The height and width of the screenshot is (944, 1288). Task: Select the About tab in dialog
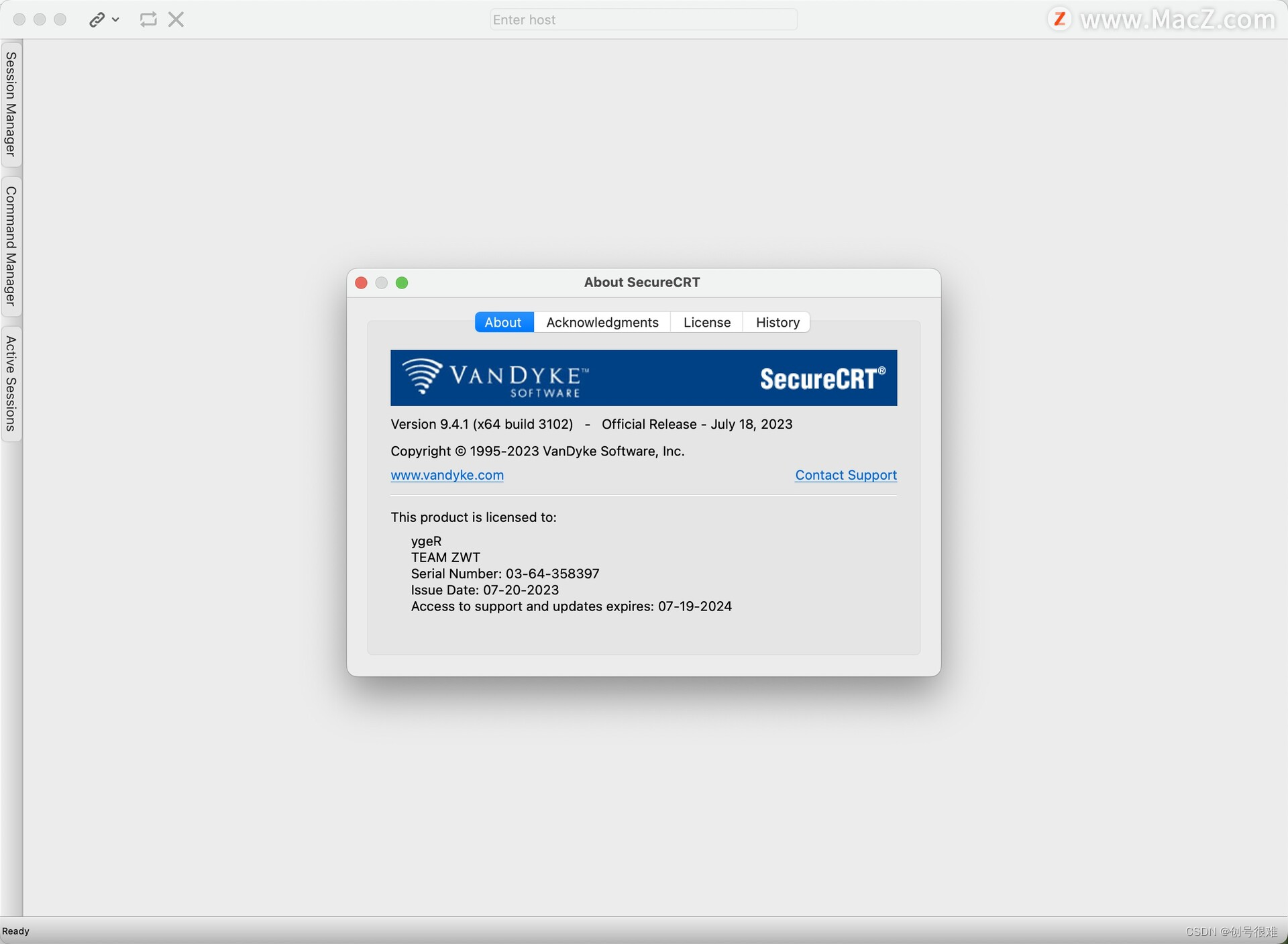[x=503, y=322]
